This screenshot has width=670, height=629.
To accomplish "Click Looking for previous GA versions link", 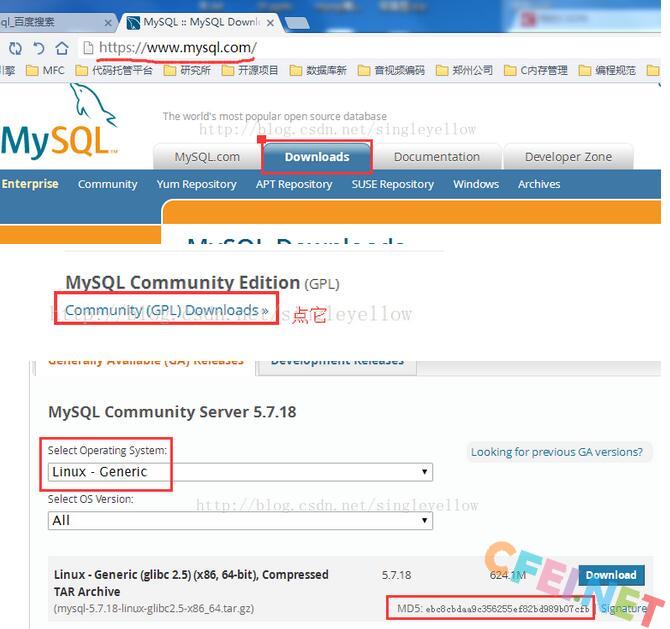I will coord(557,452).
